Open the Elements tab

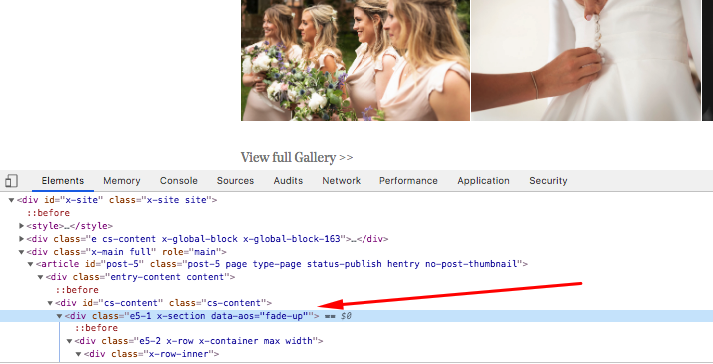[x=63, y=181]
